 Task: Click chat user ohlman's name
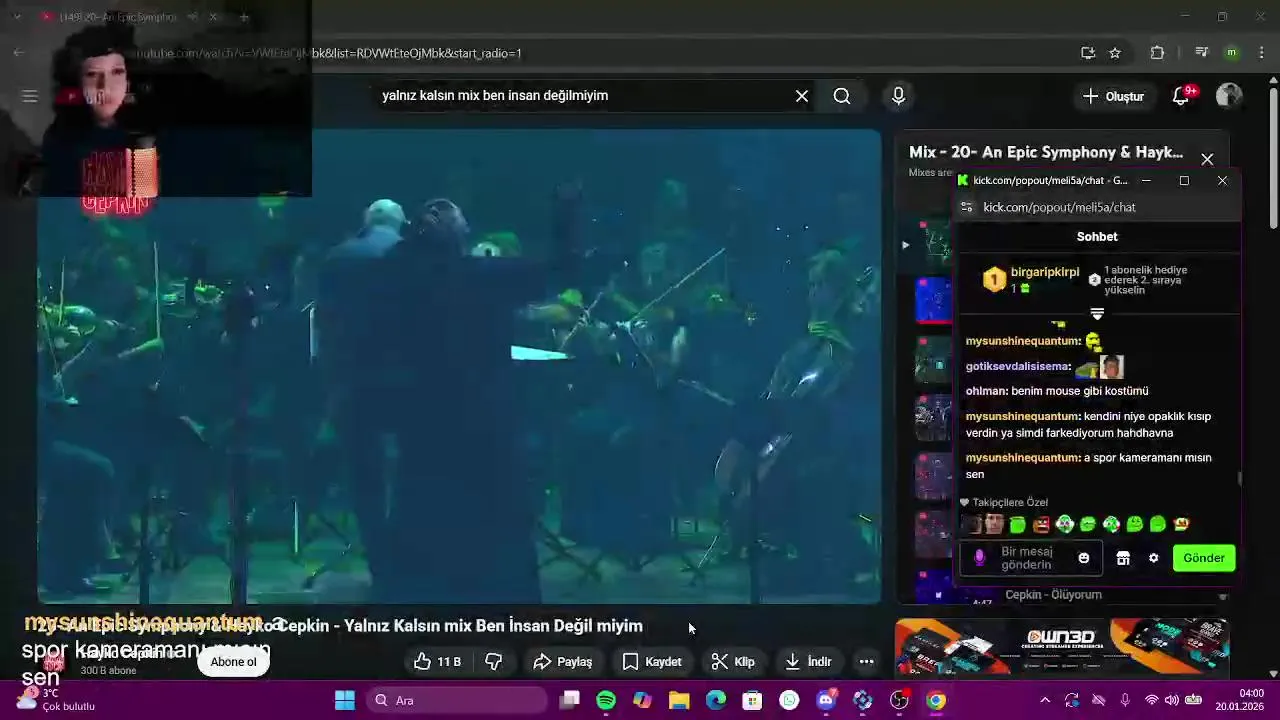point(986,391)
